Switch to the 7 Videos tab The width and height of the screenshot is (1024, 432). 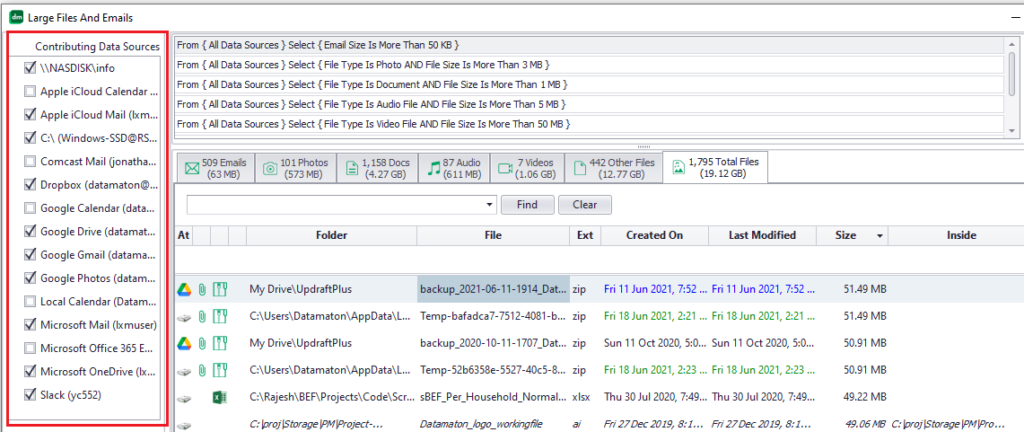coord(527,168)
